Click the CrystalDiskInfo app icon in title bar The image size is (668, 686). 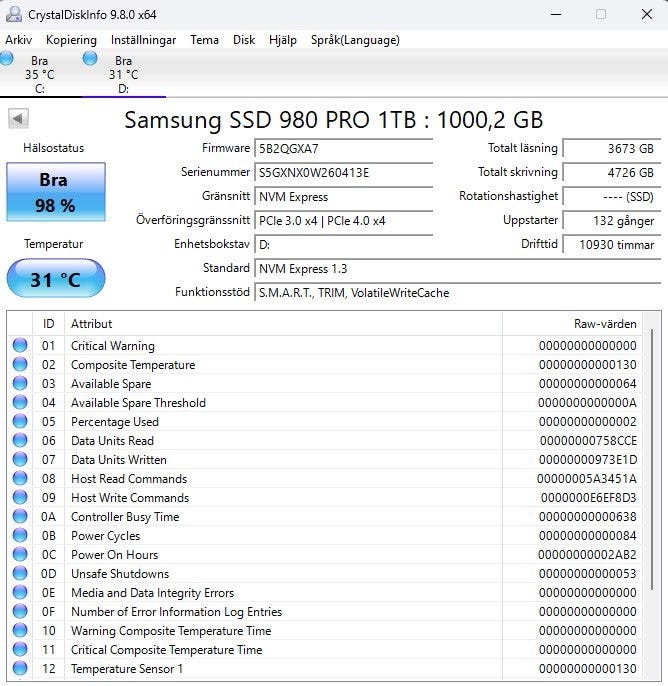coord(14,14)
